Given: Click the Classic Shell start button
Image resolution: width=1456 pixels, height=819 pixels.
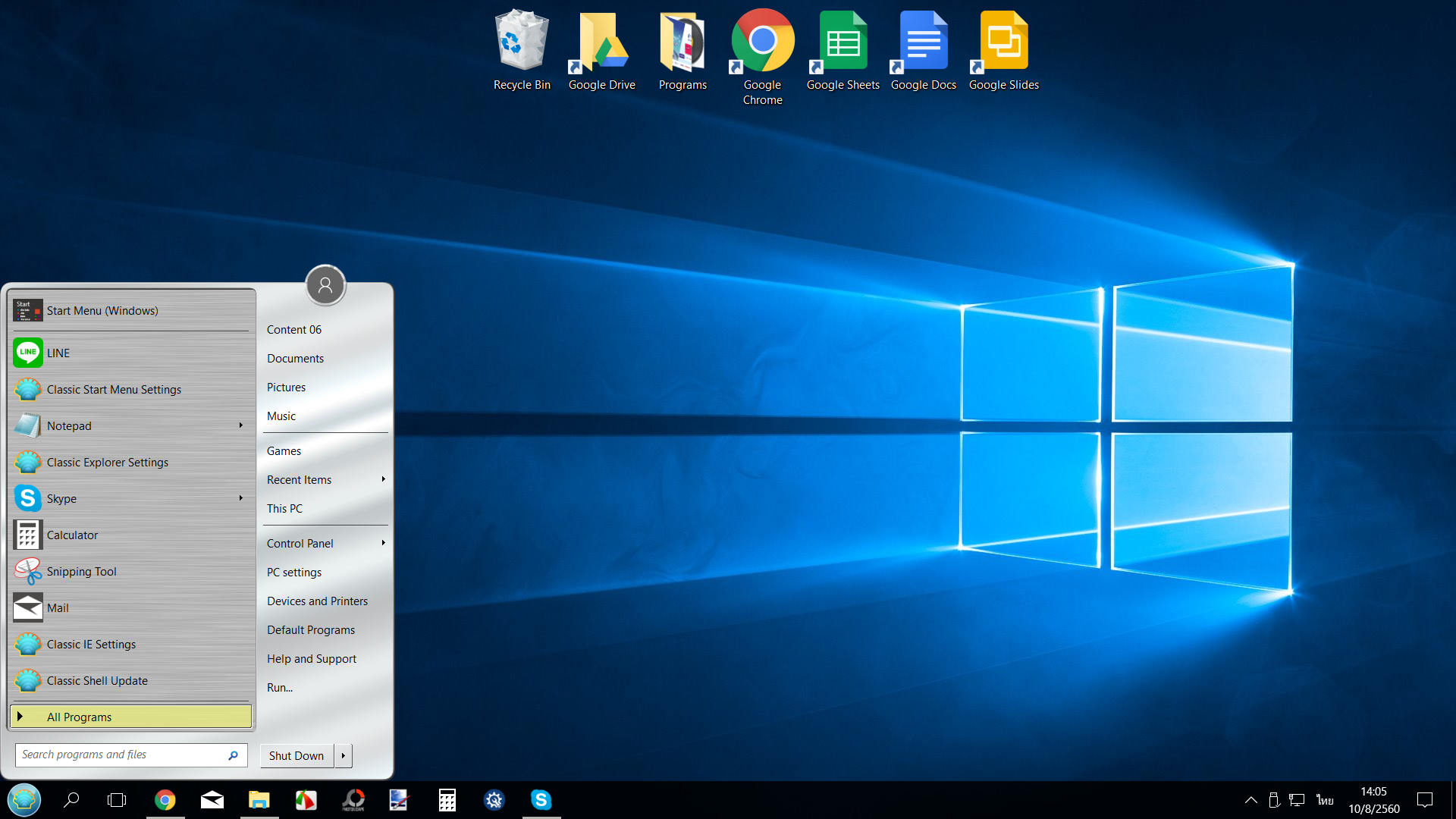Looking at the screenshot, I should tap(24, 800).
